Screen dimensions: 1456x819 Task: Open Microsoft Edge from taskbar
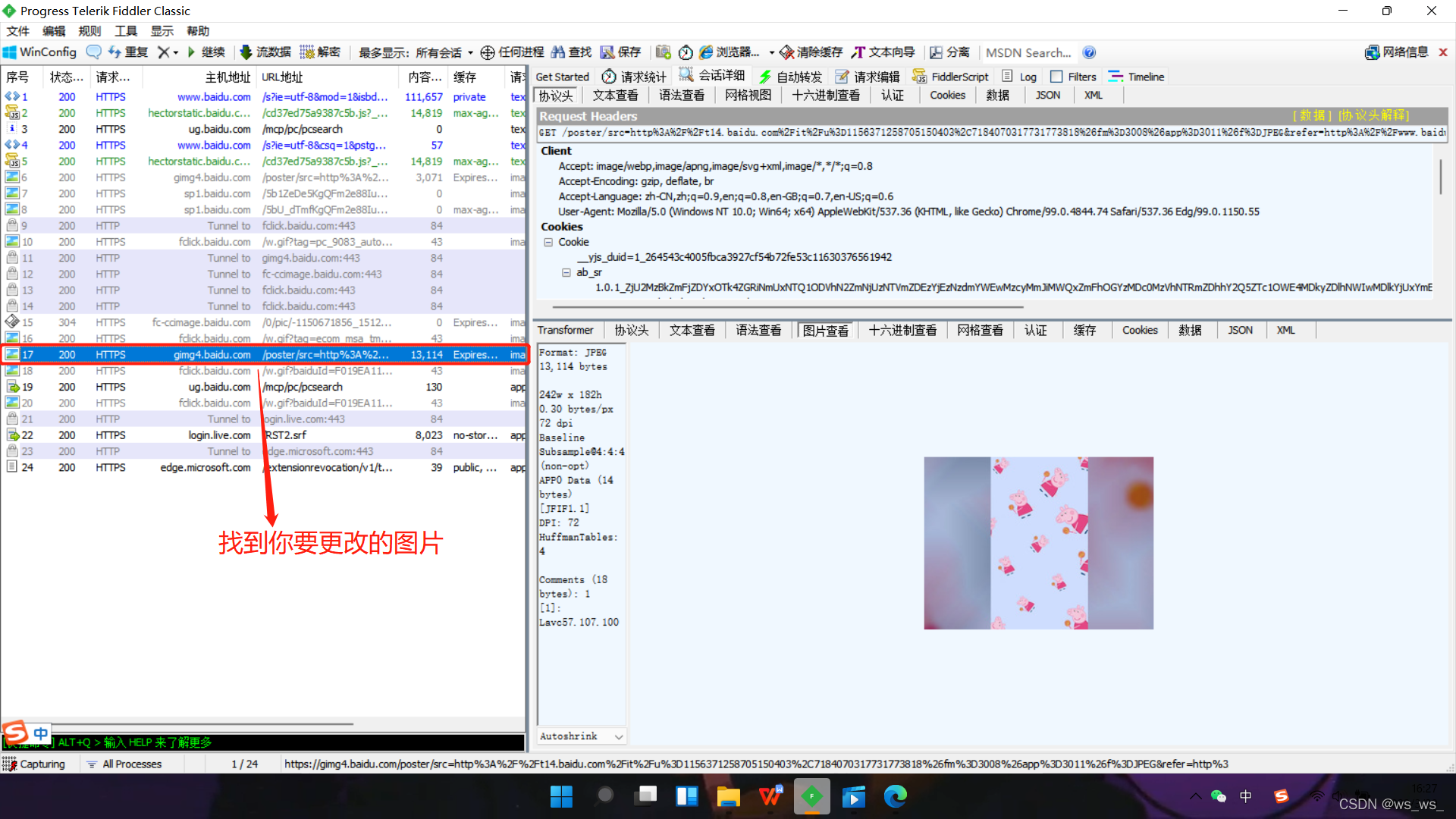point(895,796)
